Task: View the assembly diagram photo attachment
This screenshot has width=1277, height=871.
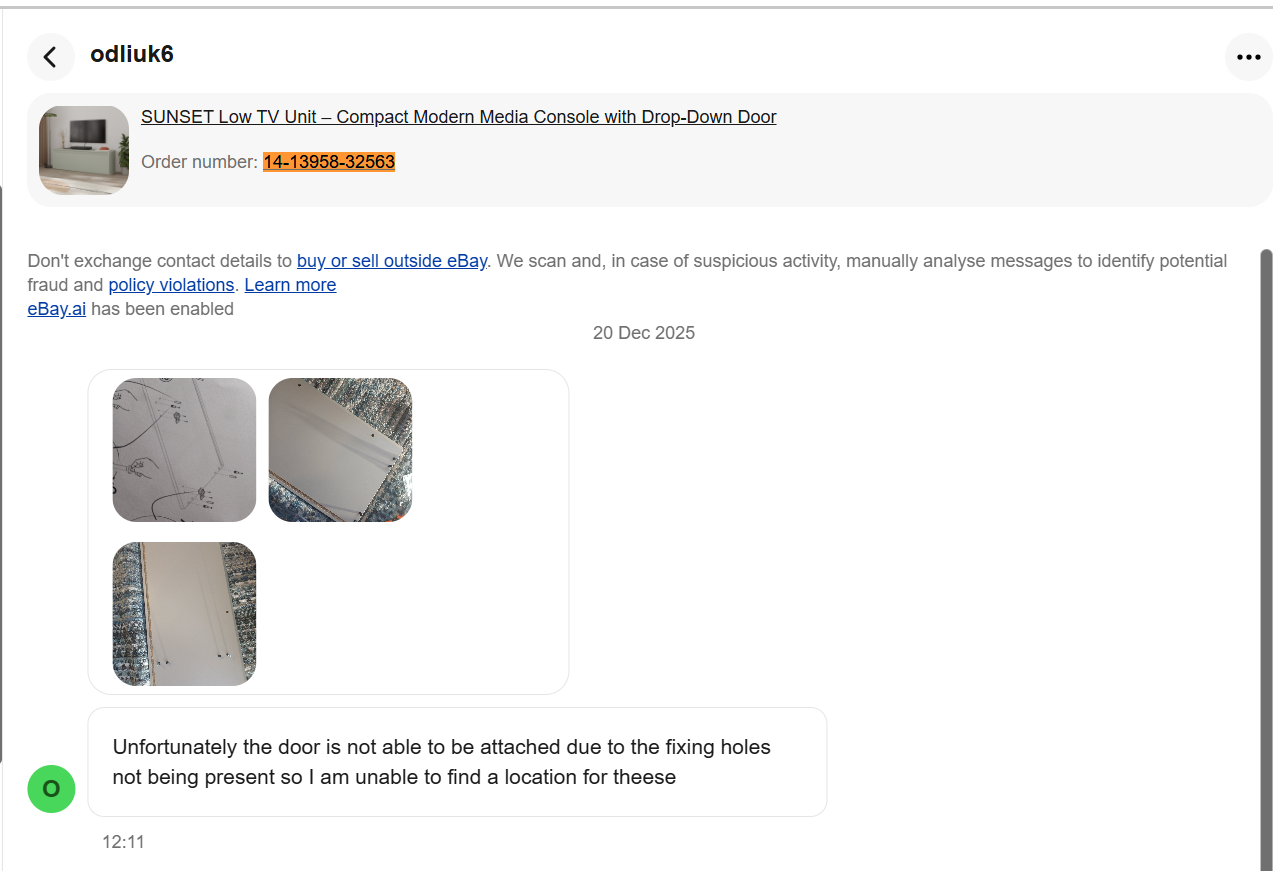Action: coord(184,450)
